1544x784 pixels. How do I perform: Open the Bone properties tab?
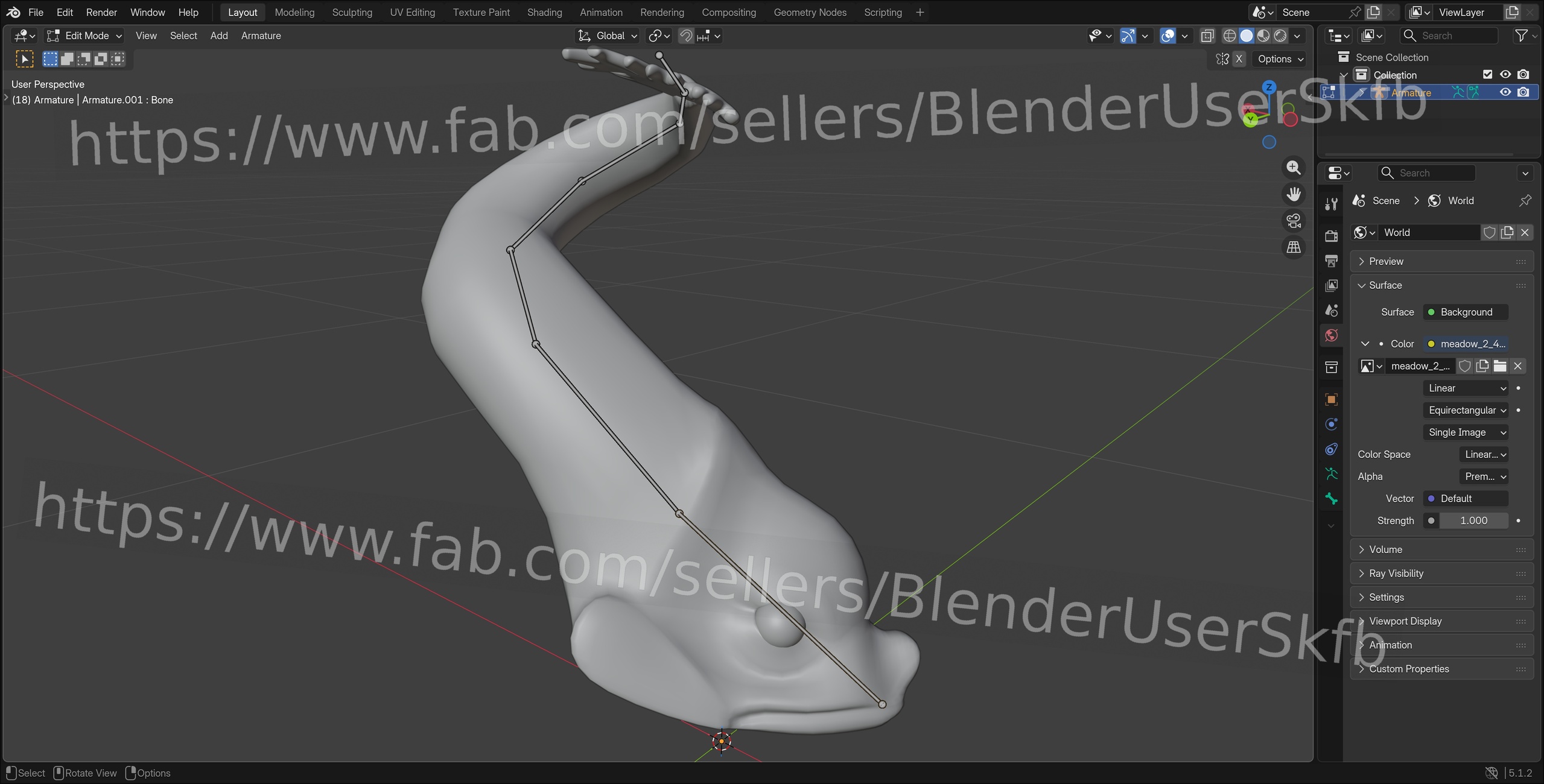click(x=1331, y=499)
